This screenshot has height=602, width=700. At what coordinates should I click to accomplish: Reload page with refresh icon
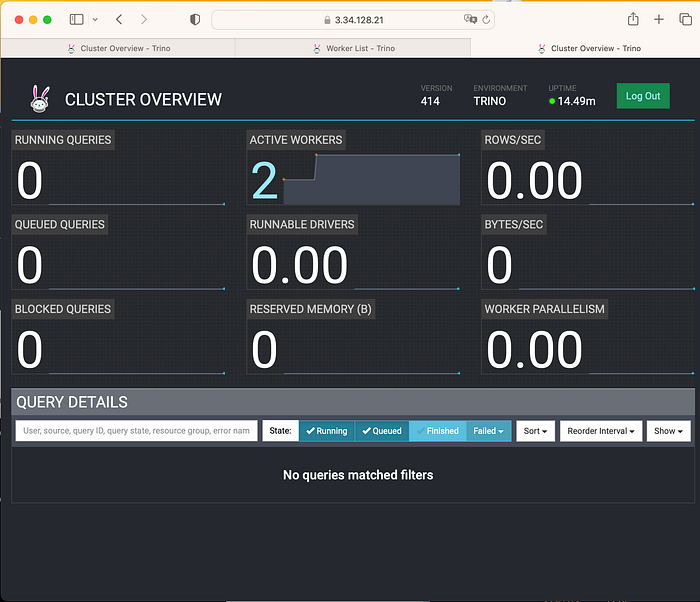pos(486,20)
